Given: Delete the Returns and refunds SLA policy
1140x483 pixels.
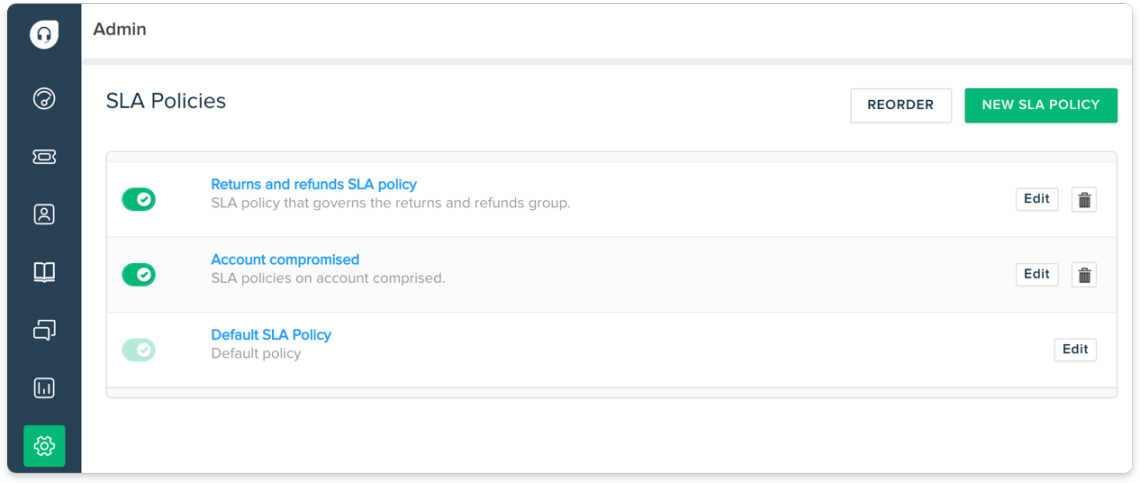Looking at the screenshot, I should coord(1084,199).
